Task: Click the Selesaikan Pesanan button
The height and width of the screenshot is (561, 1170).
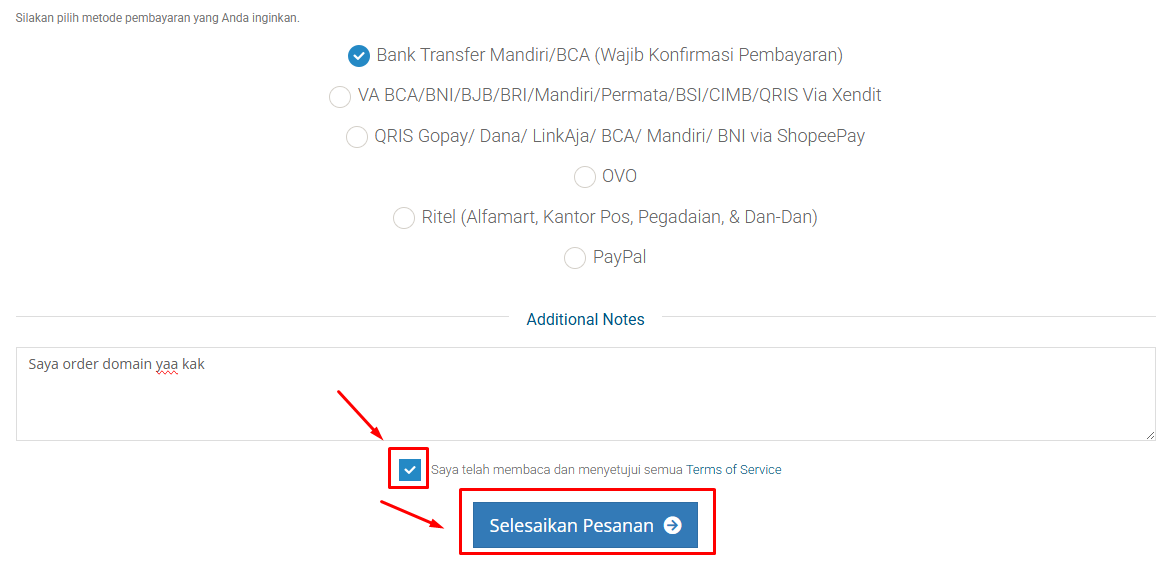Action: (572, 525)
